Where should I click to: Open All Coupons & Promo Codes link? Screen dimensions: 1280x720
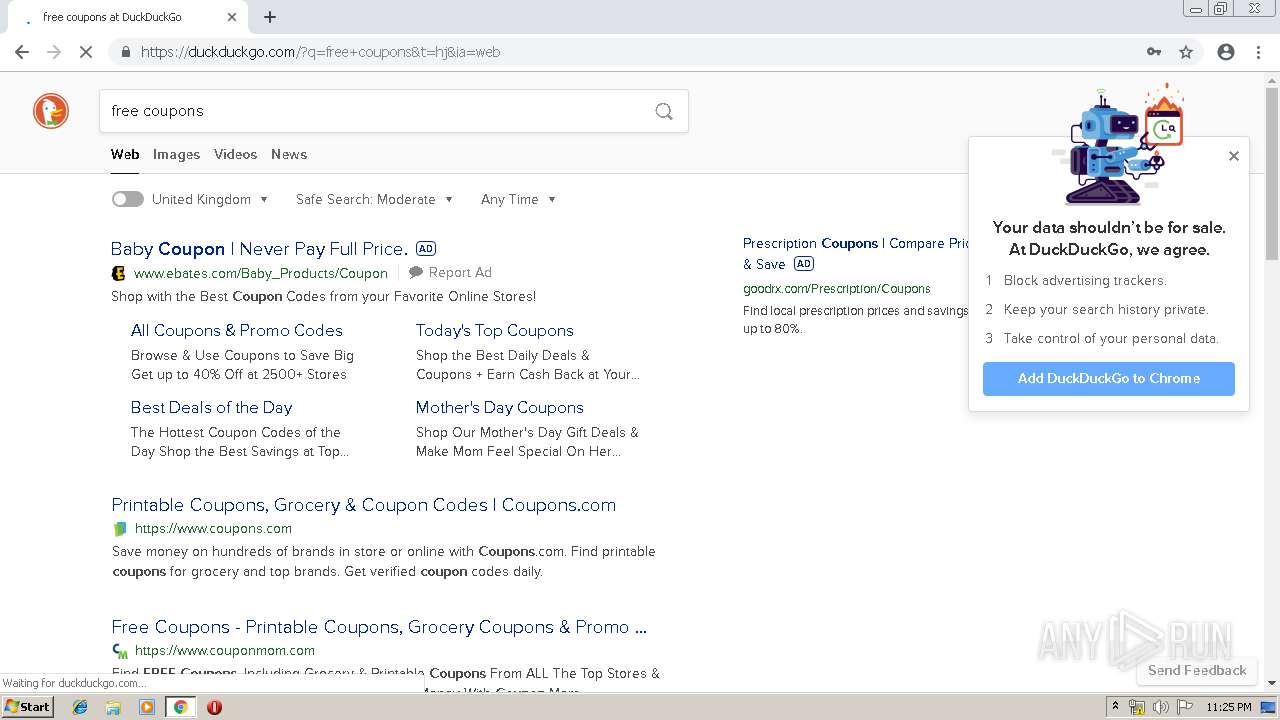(236, 330)
